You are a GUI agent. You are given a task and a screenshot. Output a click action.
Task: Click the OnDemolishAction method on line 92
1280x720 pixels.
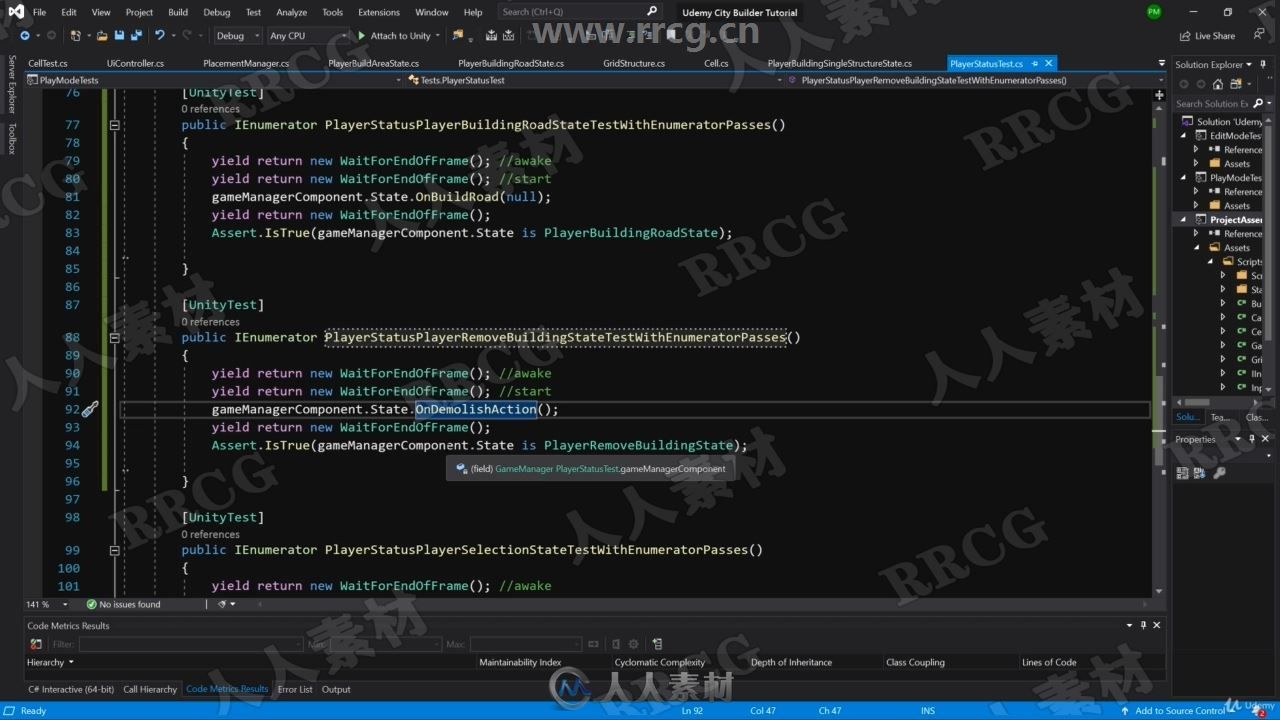[476, 409]
